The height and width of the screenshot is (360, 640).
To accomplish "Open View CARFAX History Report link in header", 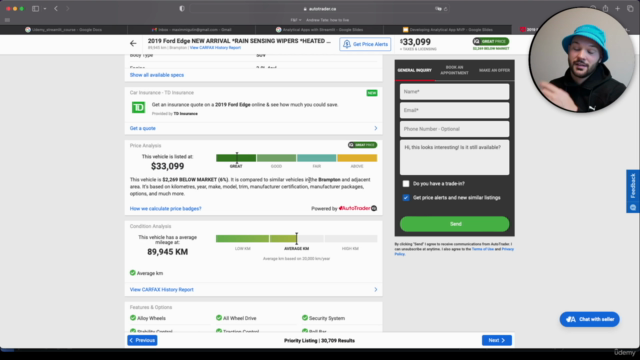I will point(215,48).
